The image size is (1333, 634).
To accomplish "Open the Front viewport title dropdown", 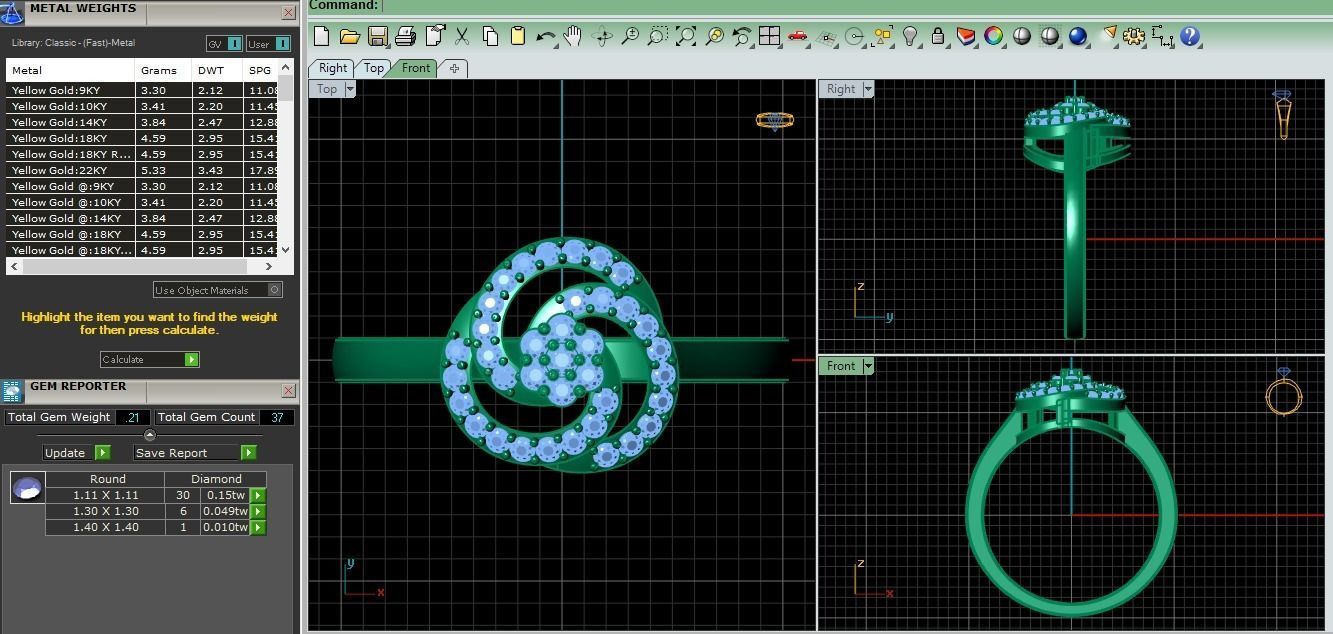I will 868,366.
